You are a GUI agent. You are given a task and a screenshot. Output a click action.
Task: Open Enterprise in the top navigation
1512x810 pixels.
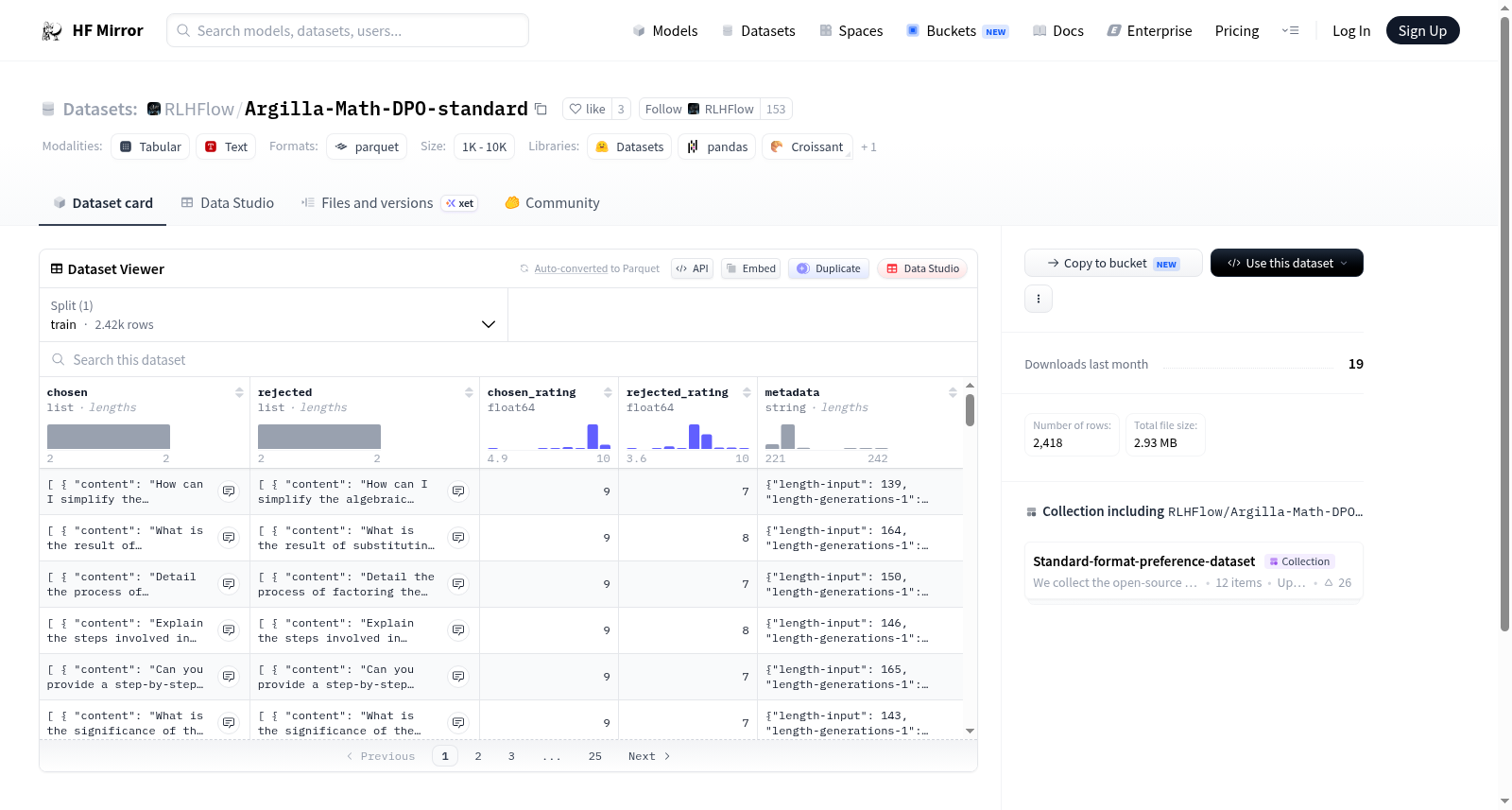click(x=1150, y=30)
